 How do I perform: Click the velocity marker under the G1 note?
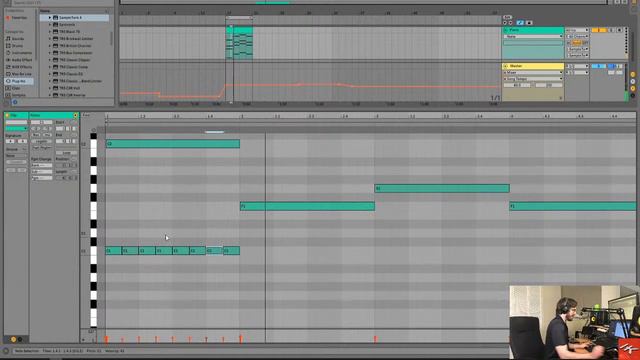tap(375, 339)
